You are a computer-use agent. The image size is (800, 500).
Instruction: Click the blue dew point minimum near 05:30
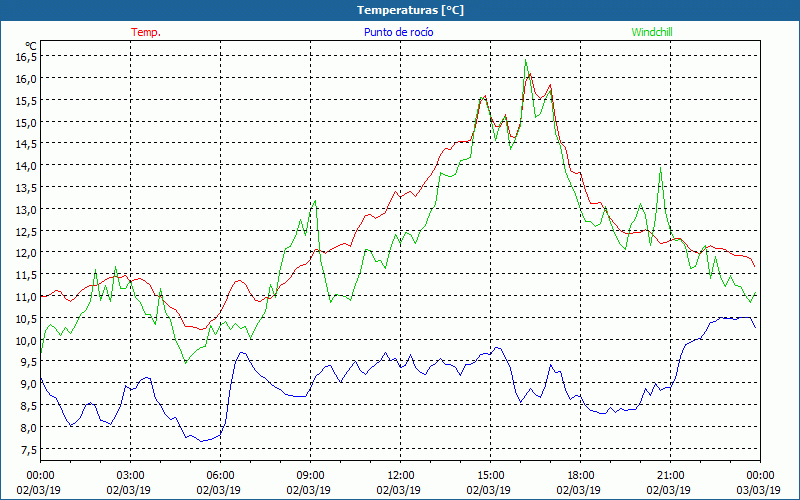[x=202, y=441]
